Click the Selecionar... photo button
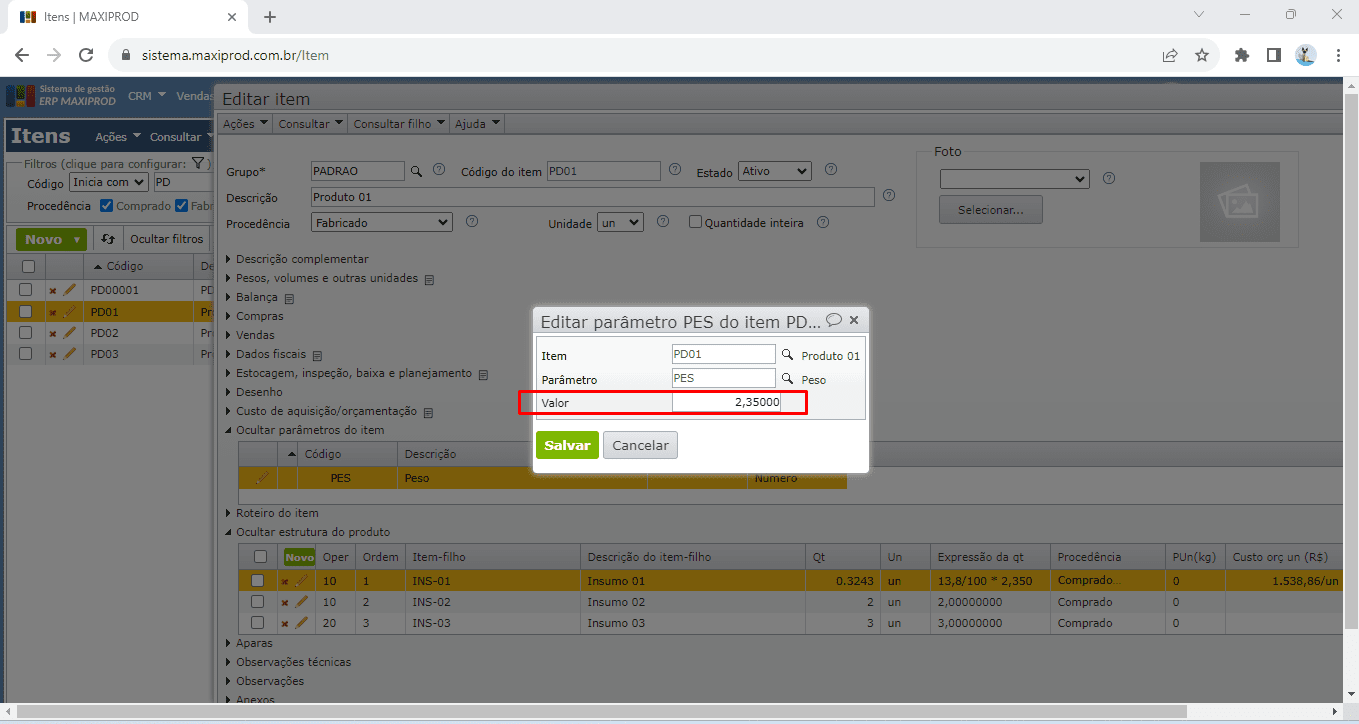1359x724 pixels. point(990,210)
